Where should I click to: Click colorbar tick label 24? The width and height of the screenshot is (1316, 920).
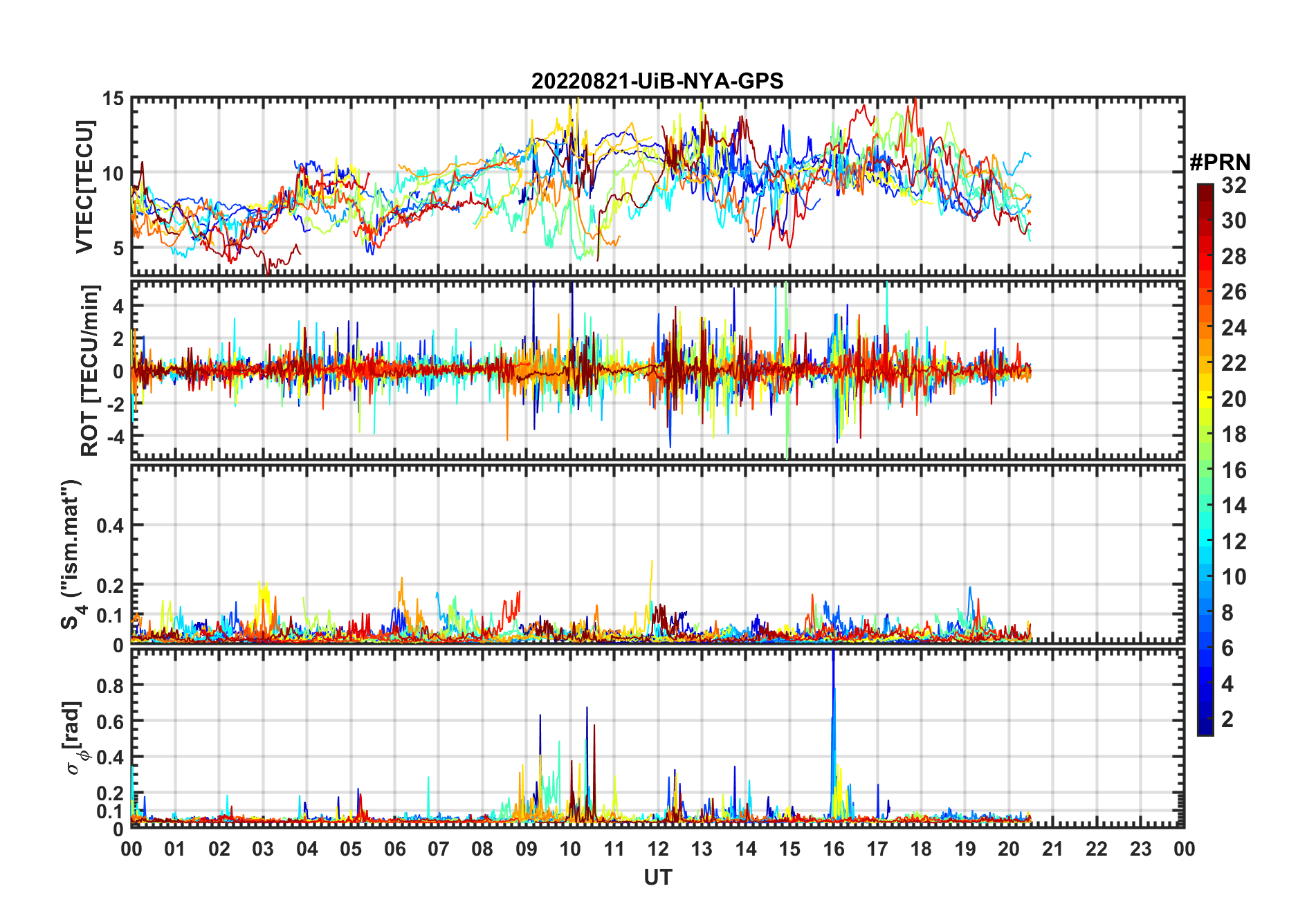(1234, 328)
